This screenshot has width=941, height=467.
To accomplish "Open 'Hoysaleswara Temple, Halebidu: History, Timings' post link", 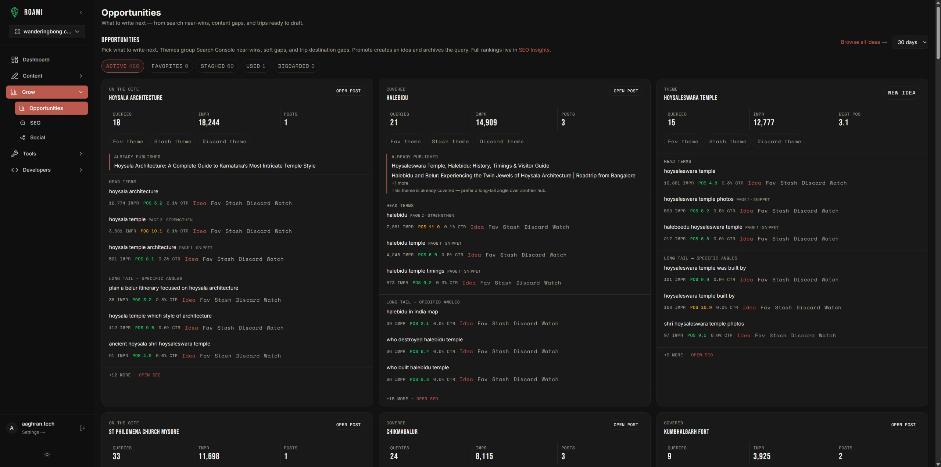I will [470, 166].
